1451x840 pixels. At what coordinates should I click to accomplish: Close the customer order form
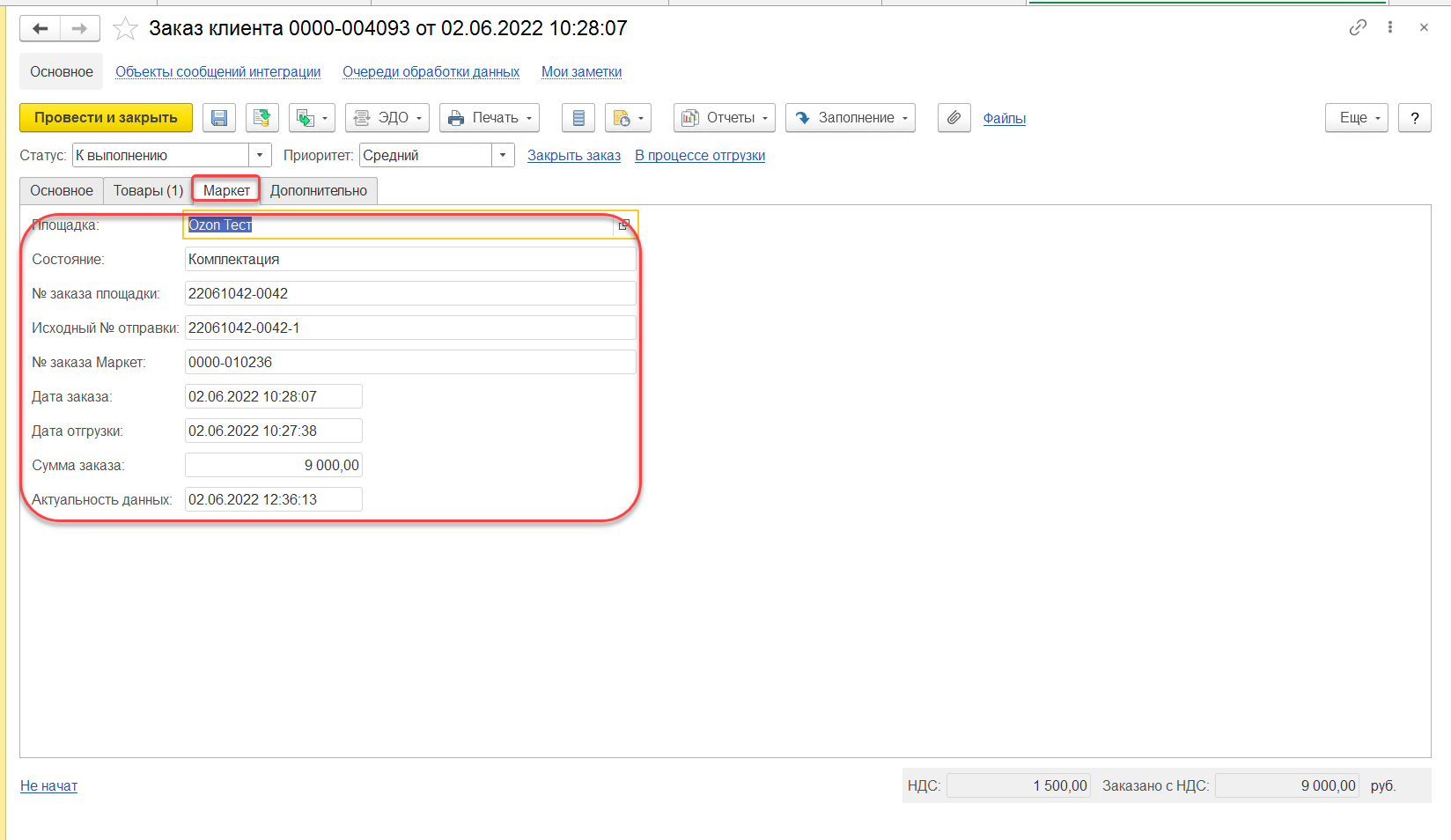[x=1424, y=27]
